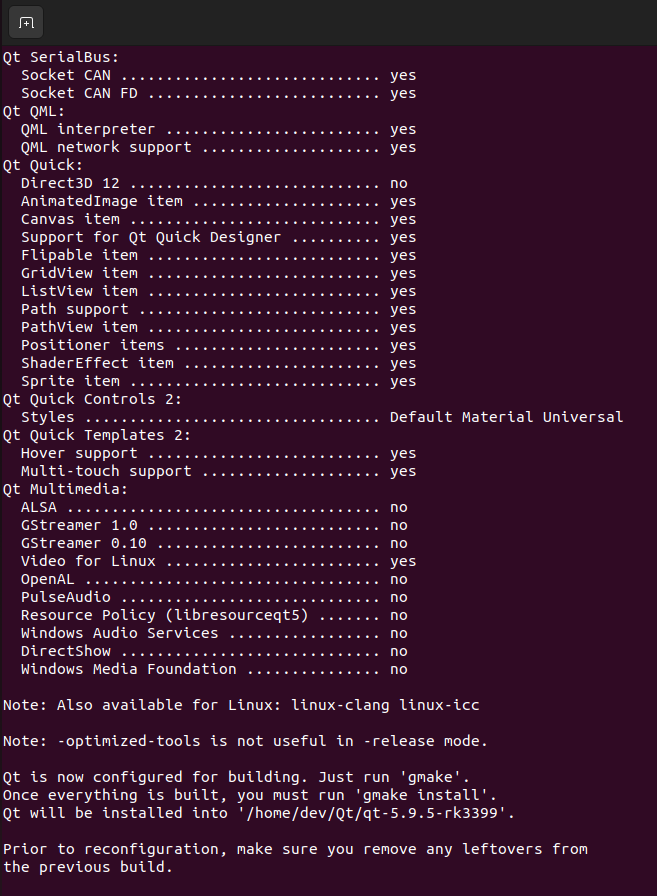
Task: Click the 'Qt SerialBus:' heading line
Action: pyautogui.click(x=61, y=57)
